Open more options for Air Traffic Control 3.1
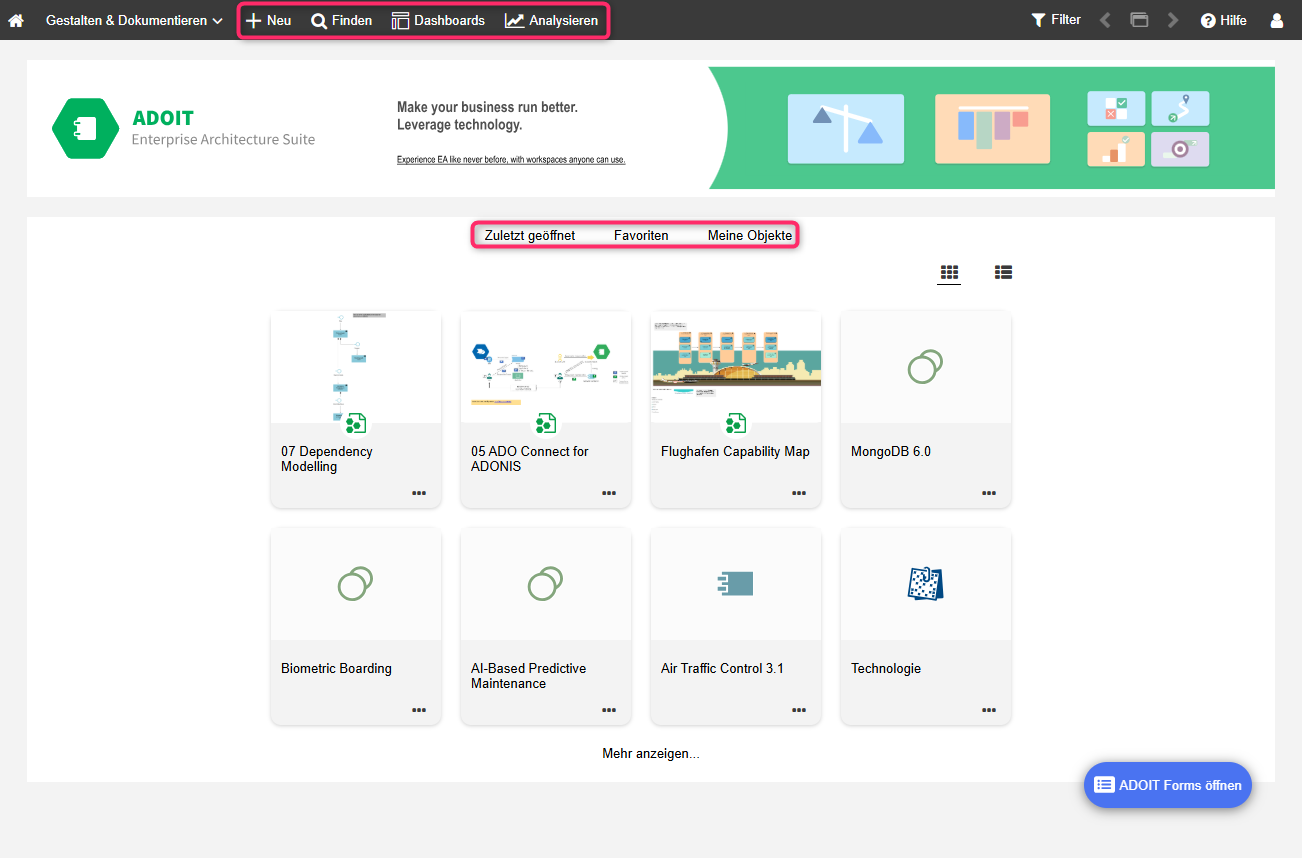Image resolution: width=1302 pixels, height=858 pixels. point(799,710)
